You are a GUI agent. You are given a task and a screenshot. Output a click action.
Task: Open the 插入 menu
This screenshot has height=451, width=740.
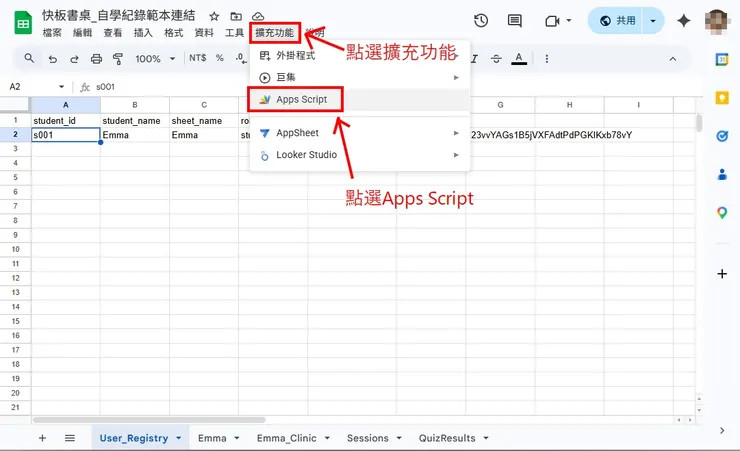tap(143, 33)
